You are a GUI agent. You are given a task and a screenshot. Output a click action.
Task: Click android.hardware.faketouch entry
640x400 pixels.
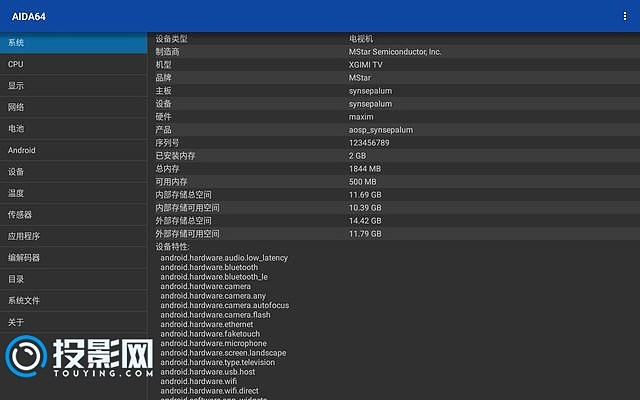point(210,334)
